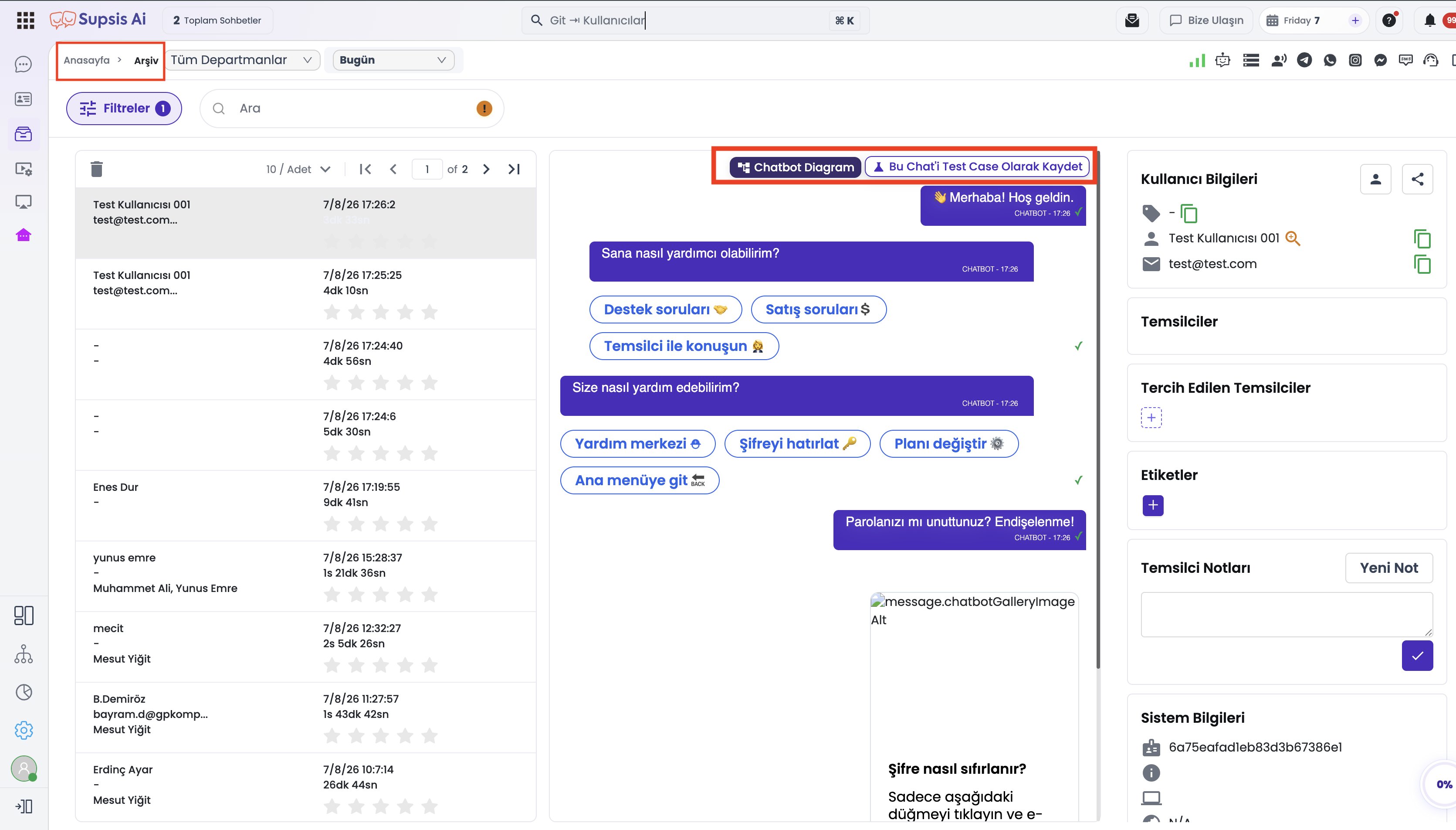Open the help question mark icon
1456x830 pixels.
coord(1389,20)
